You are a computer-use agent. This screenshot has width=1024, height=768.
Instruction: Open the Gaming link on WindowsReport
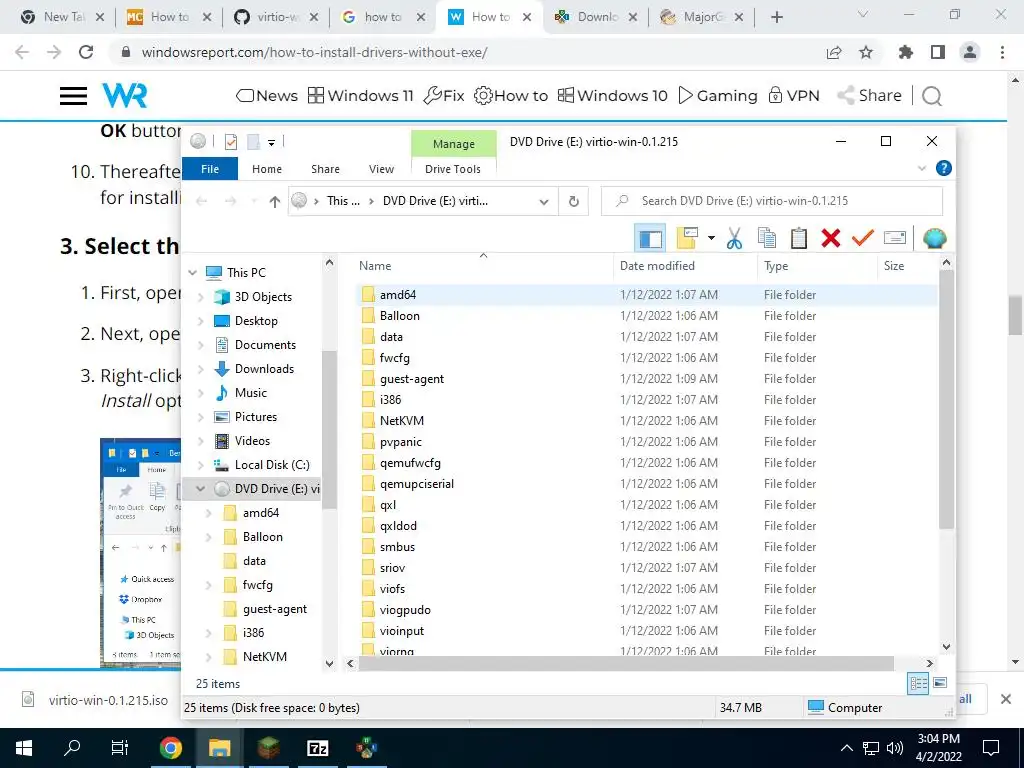tap(718, 95)
